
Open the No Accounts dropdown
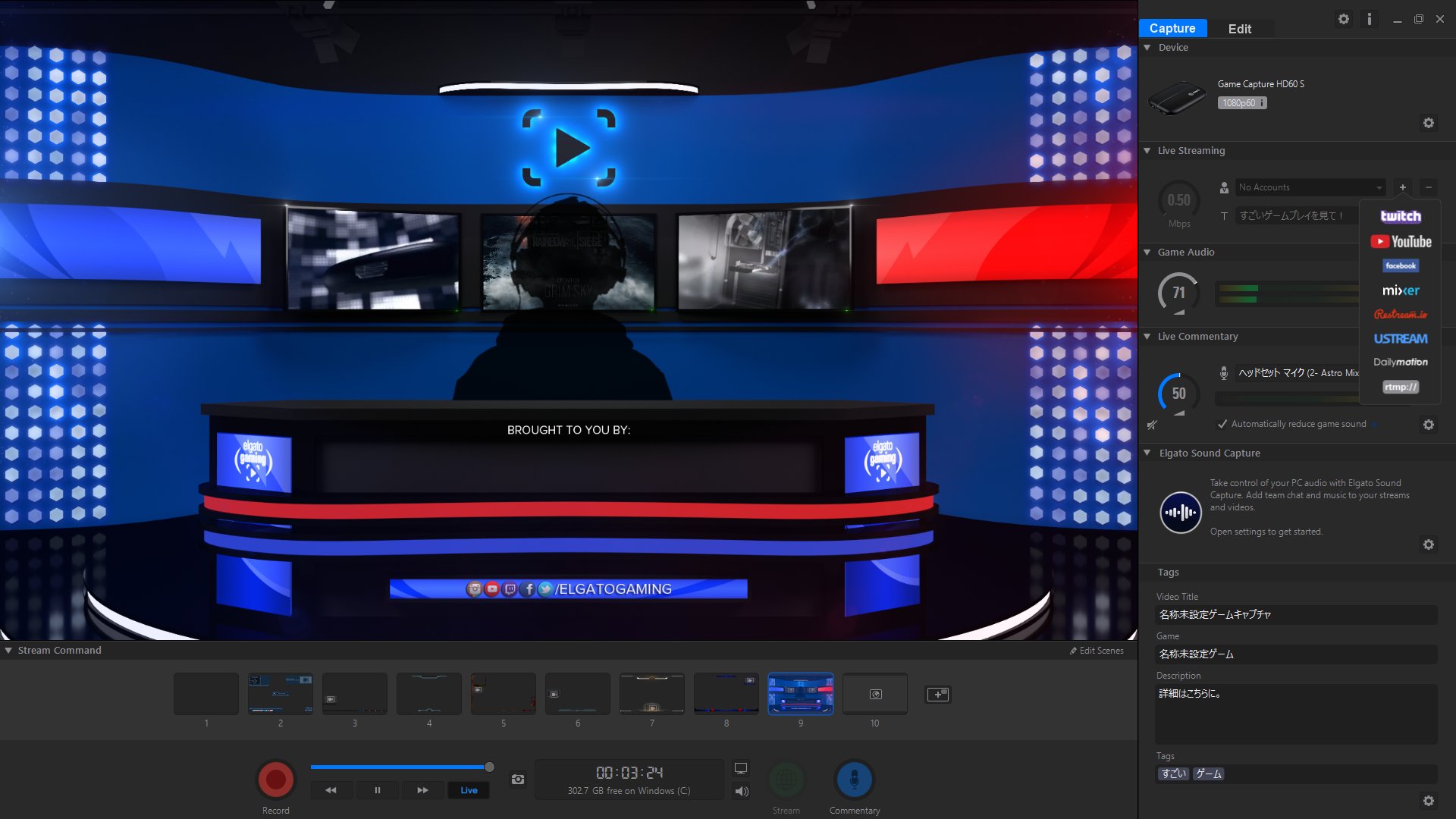point(1310,187)
